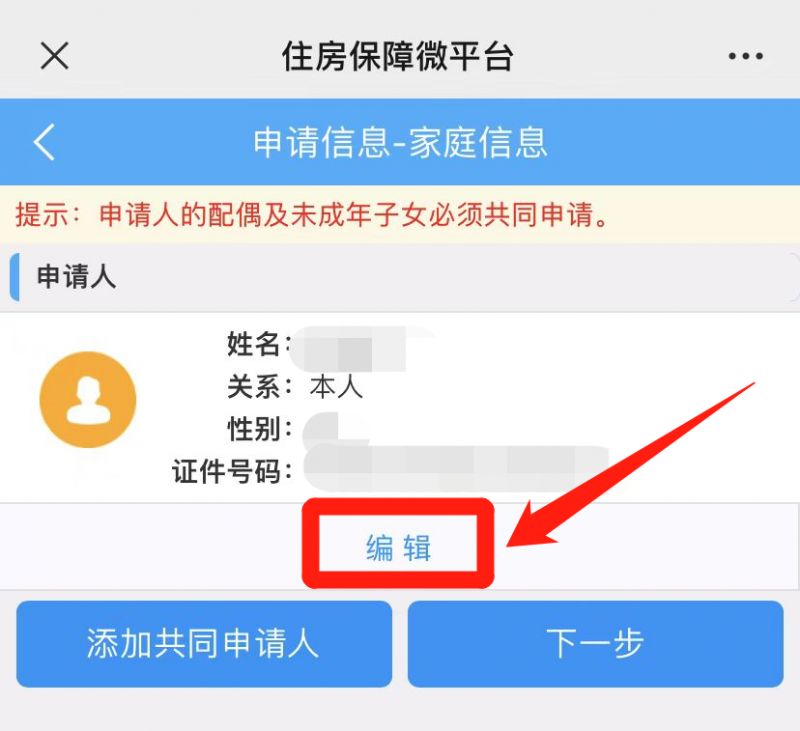Viewport: 800px width, 731px height.
Task: Go back using the left chevron arrow
Action: pyautogui.click(x=44, y=142)
